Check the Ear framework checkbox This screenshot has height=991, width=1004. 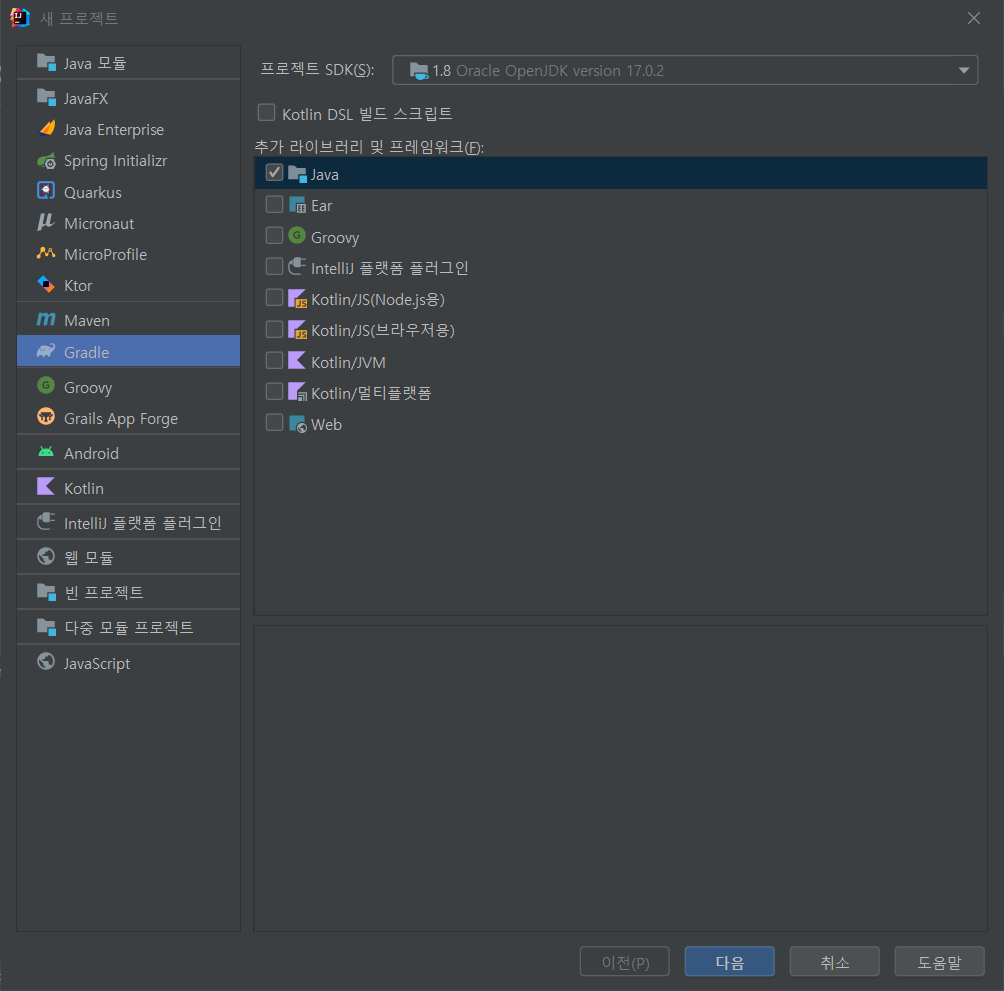[274, 204]
